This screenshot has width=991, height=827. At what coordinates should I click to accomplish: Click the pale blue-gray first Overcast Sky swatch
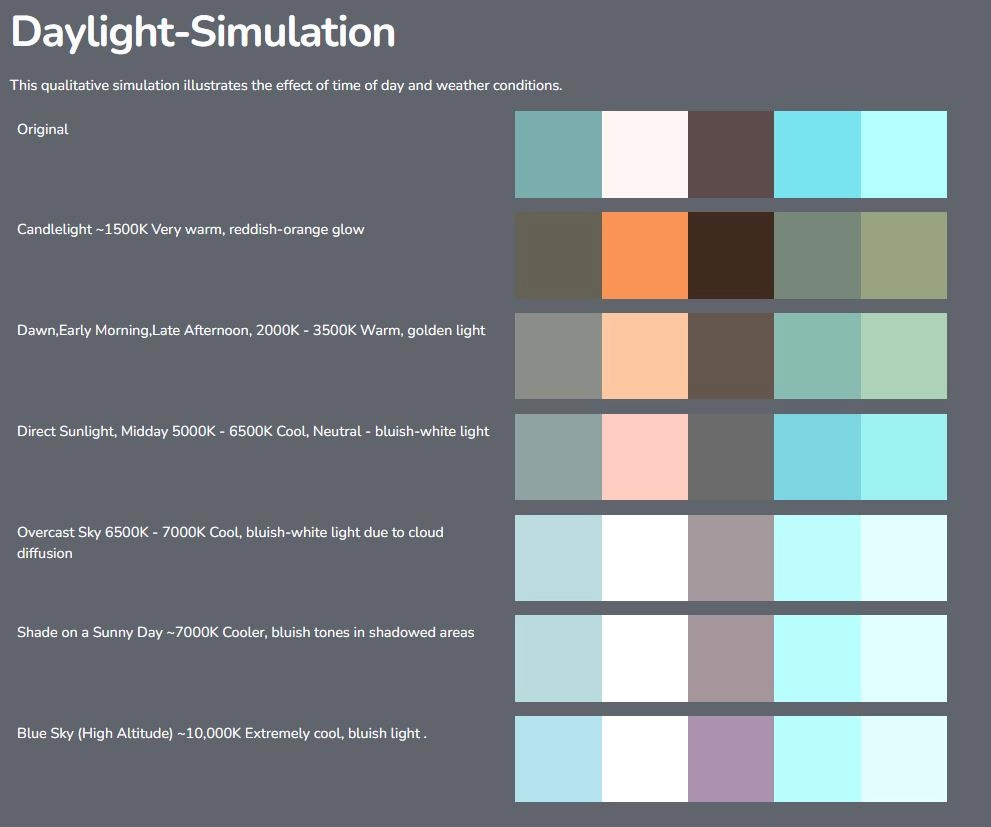(x=558, y=558)
